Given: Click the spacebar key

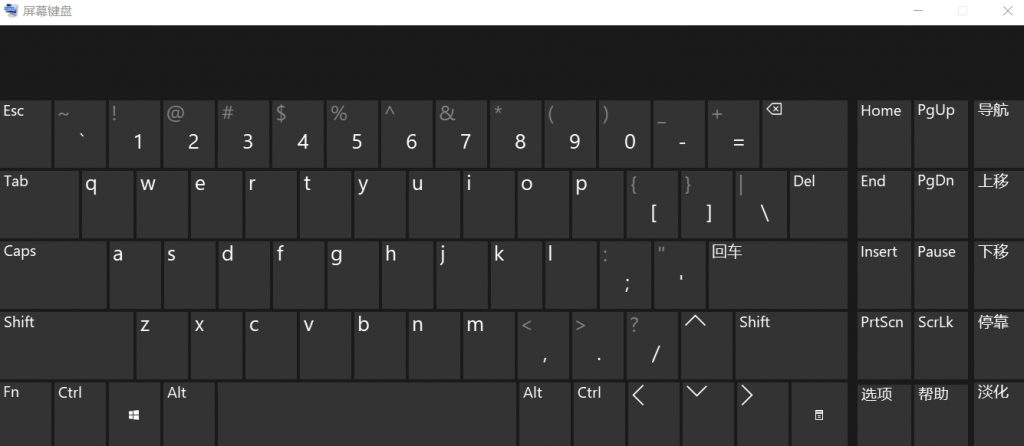Looking at the screenshot, I should [366, 415].
